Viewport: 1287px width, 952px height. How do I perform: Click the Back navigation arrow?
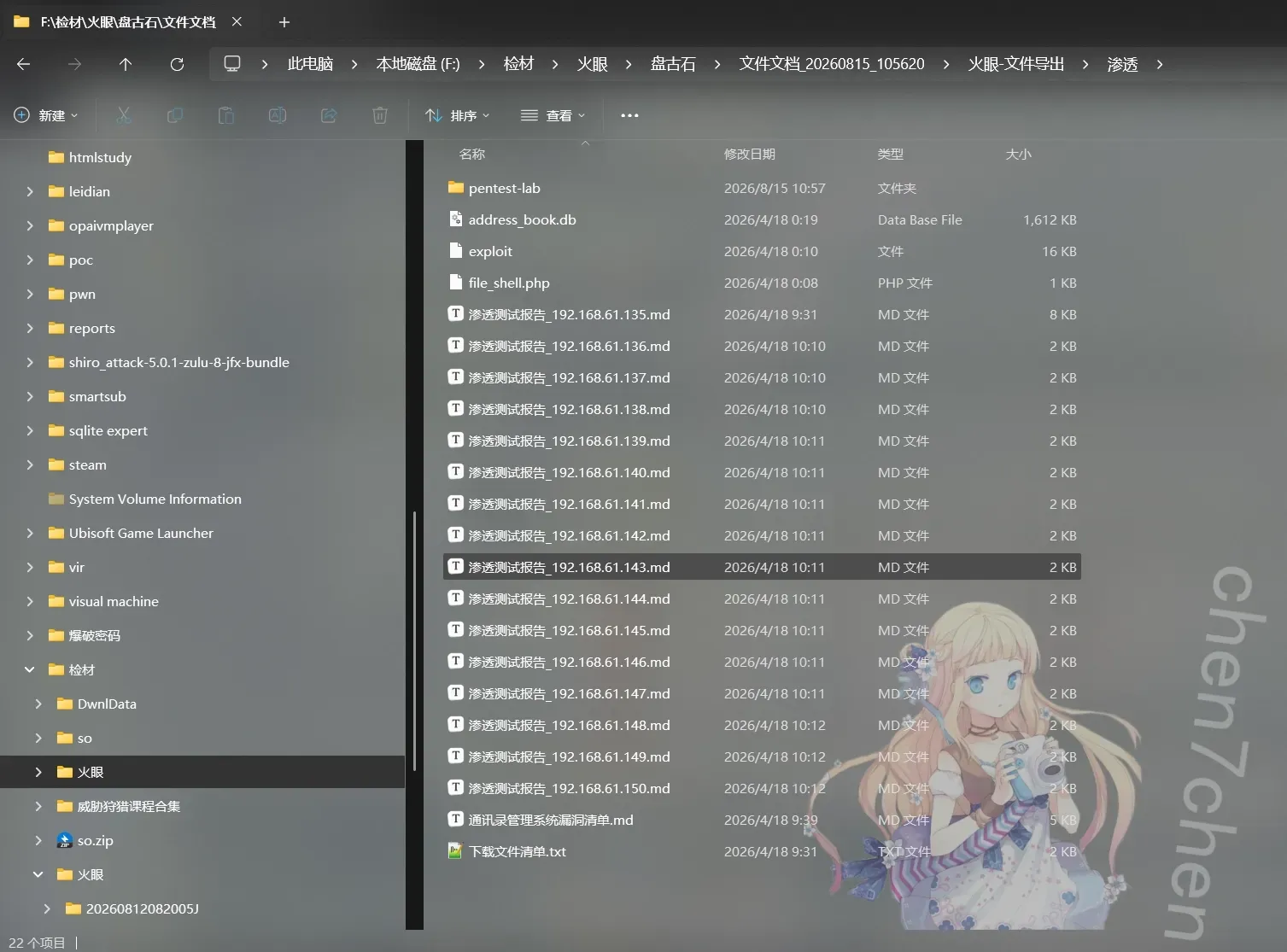click(x=24, y=64)
